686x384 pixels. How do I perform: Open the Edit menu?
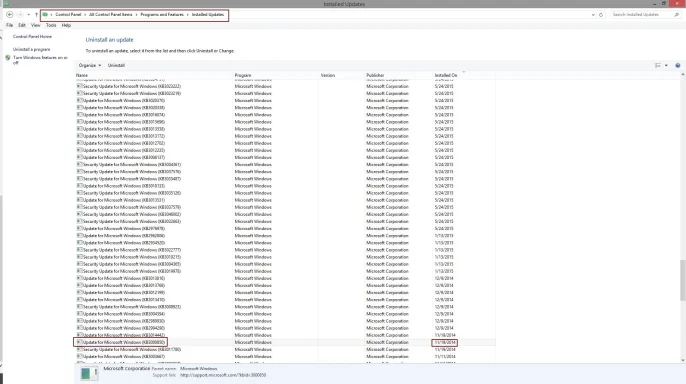[22, 25]
